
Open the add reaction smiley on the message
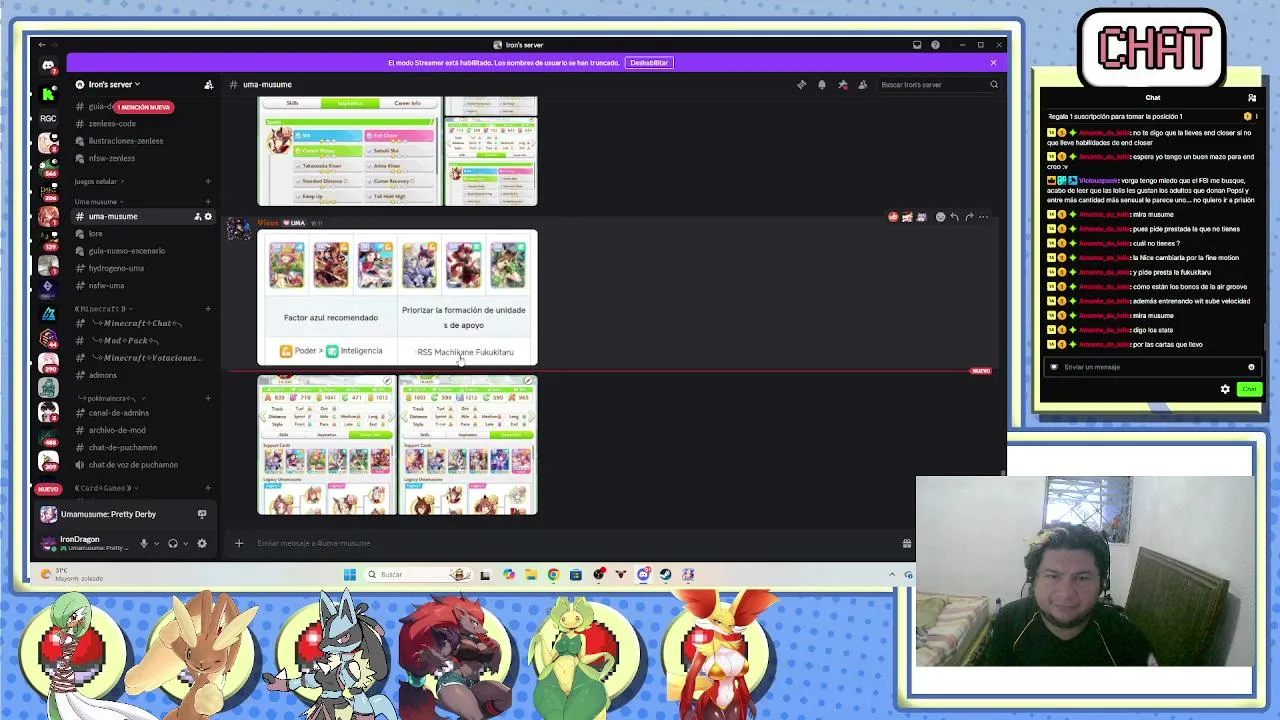pyautogui.click(x=940, y=217)
